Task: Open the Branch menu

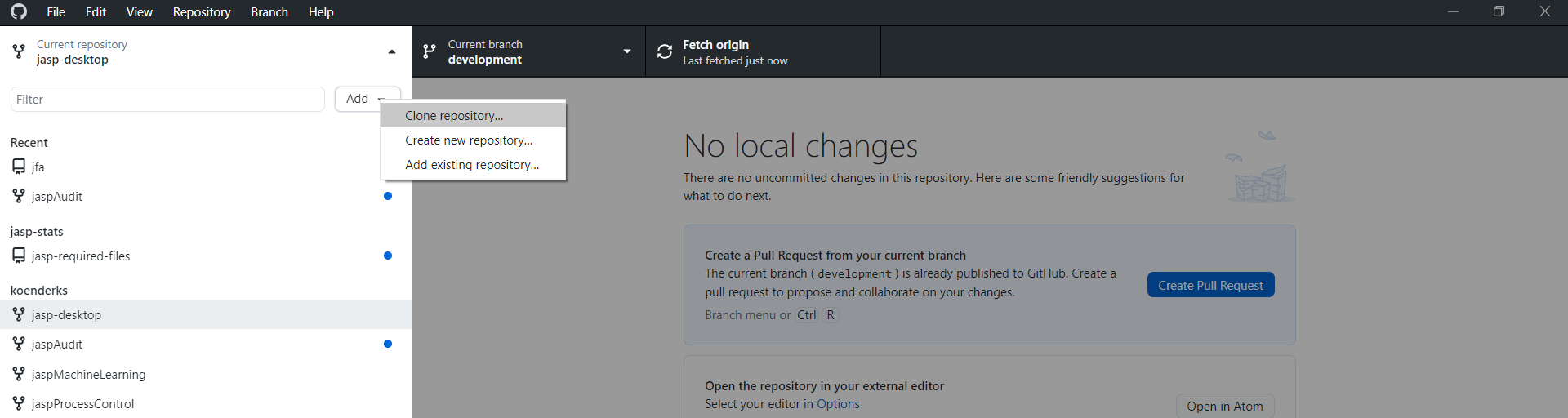Action: (x=269, y=12)
